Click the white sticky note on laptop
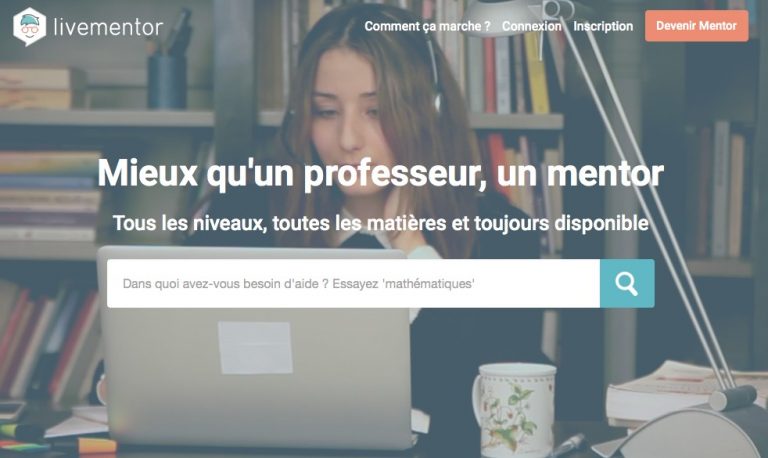The image size is (768, 458). 255,347
